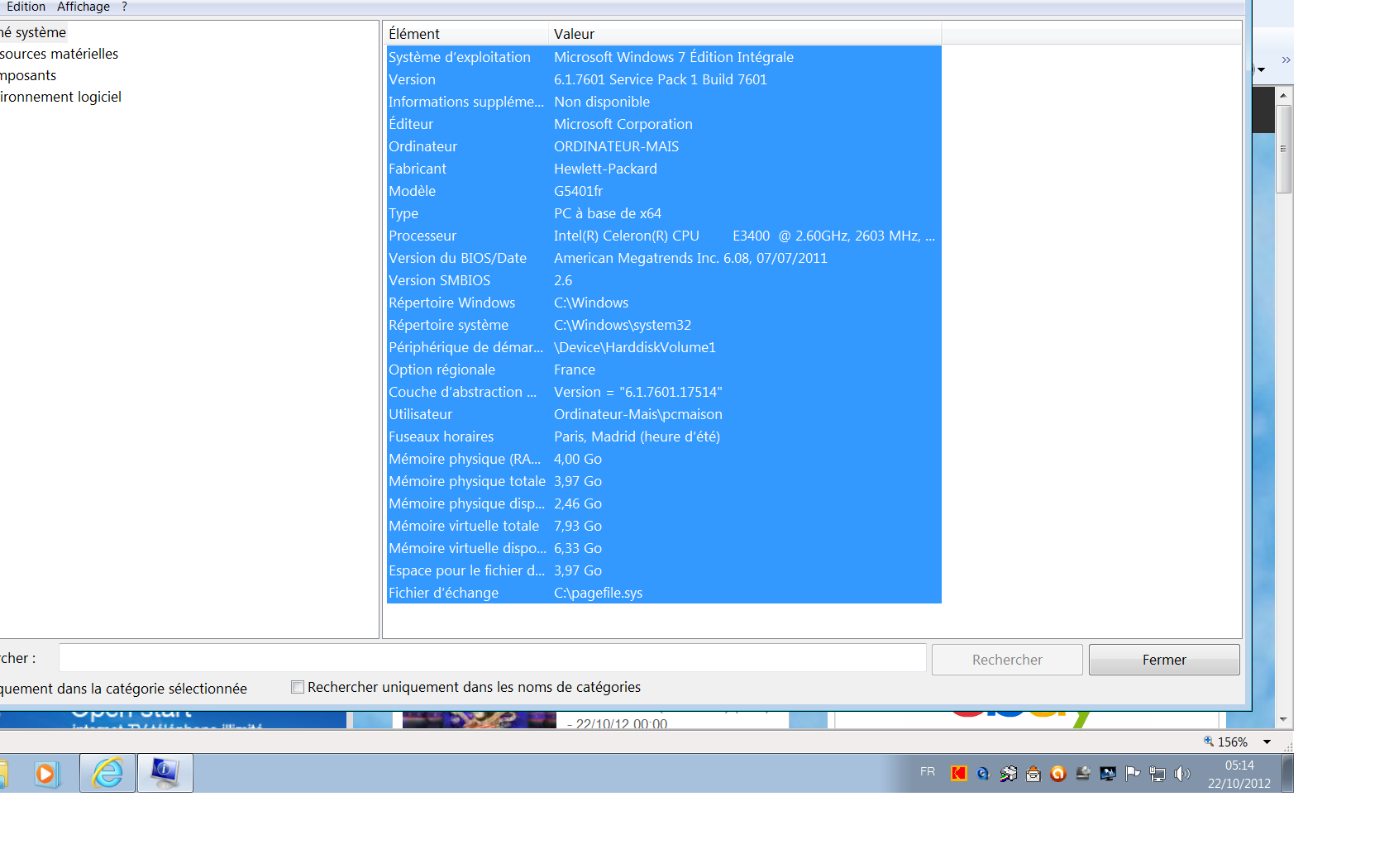
Task: Select the Version SMBIOS row label
Action: (x=440, y=280)
